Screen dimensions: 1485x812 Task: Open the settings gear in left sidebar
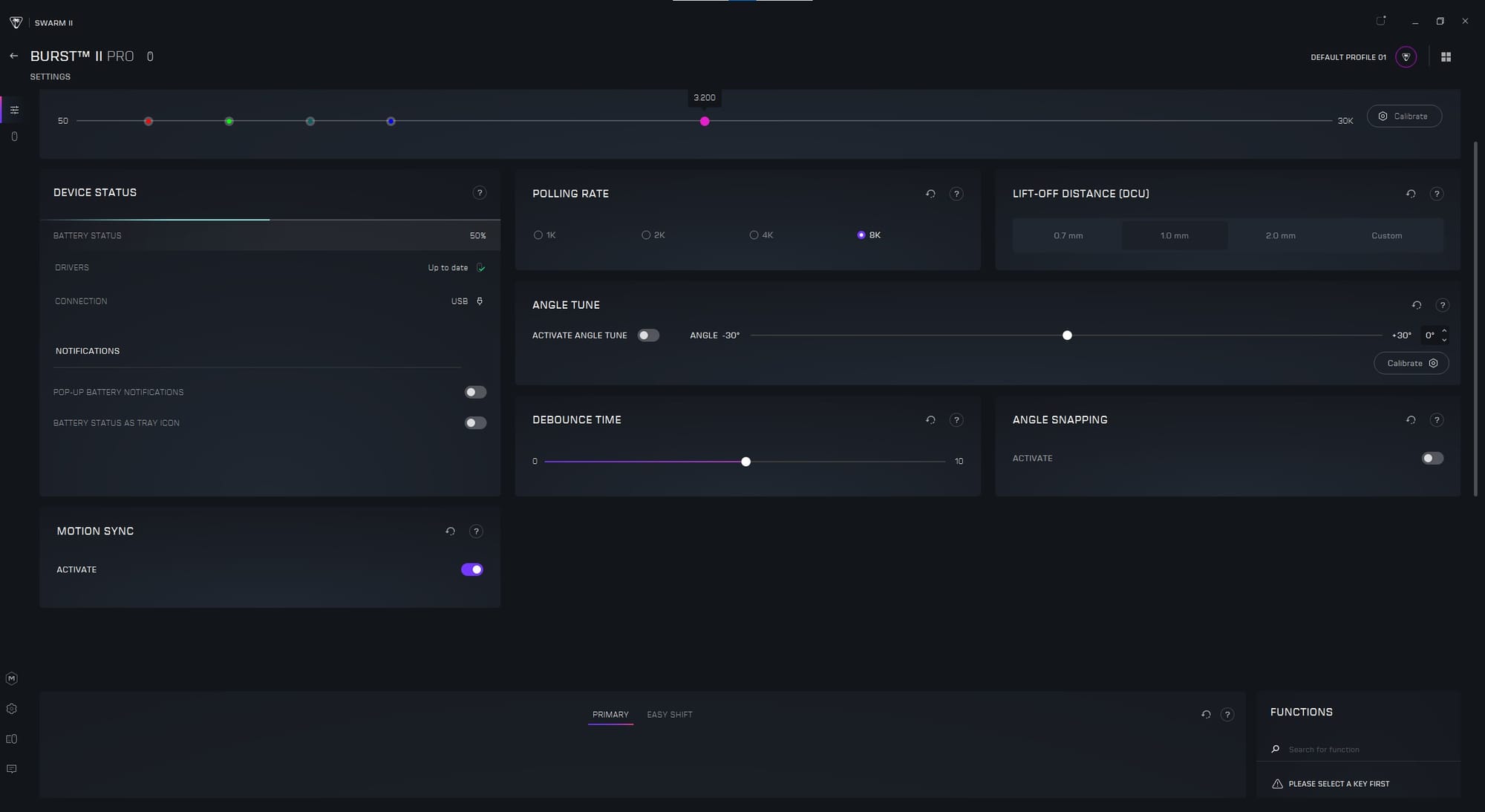[11, 709]
